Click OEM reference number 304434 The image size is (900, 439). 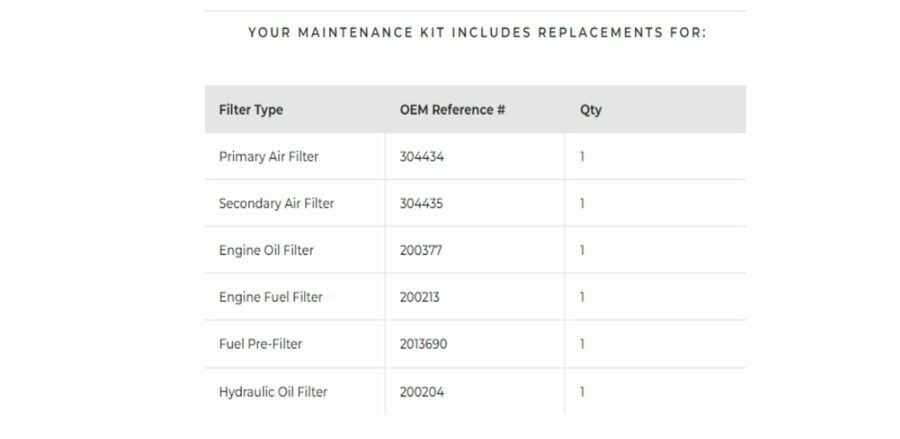coord(421,157)
